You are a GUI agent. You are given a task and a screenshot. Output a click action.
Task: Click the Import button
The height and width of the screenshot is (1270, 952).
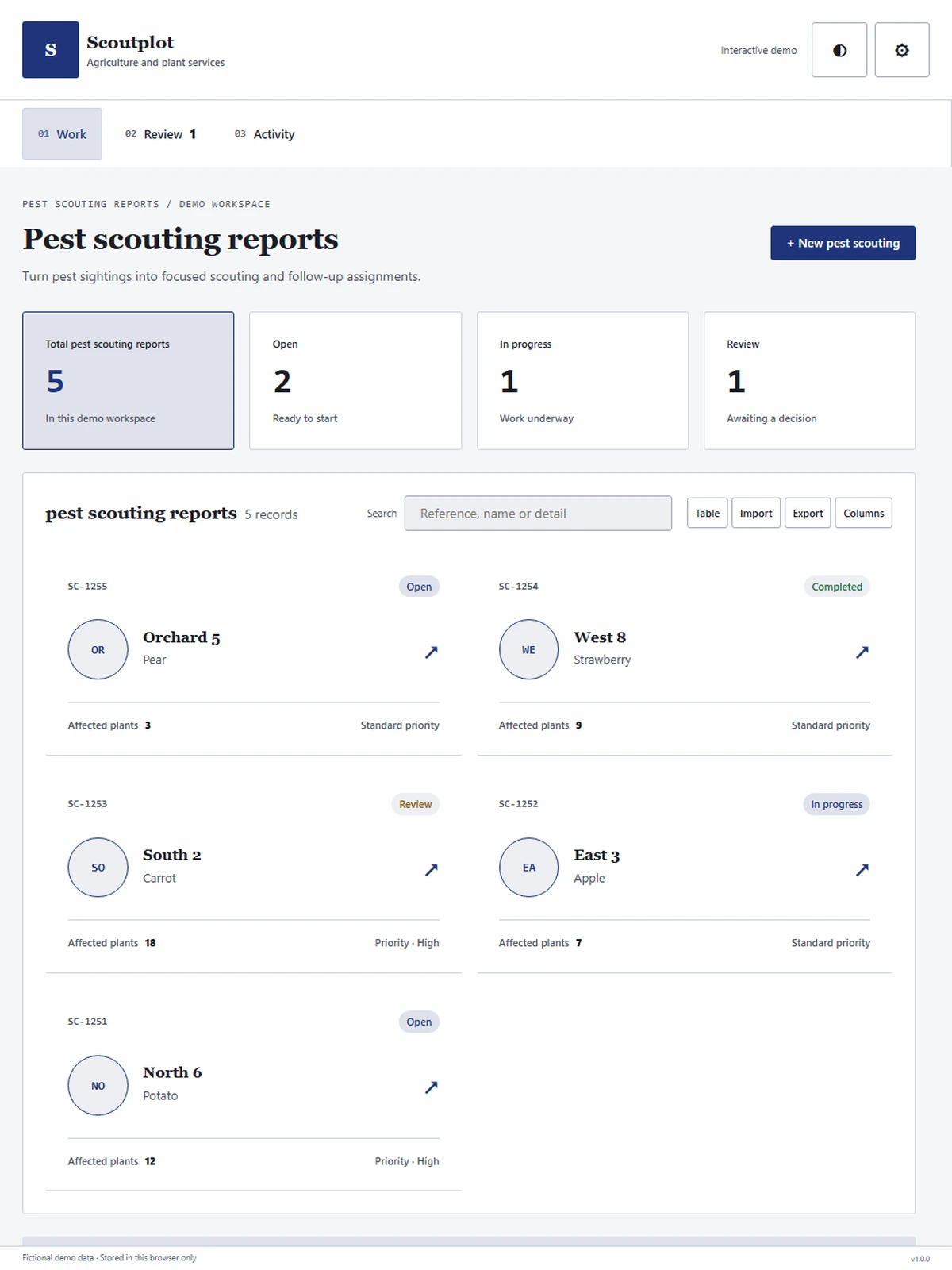(x=756, y=514)
